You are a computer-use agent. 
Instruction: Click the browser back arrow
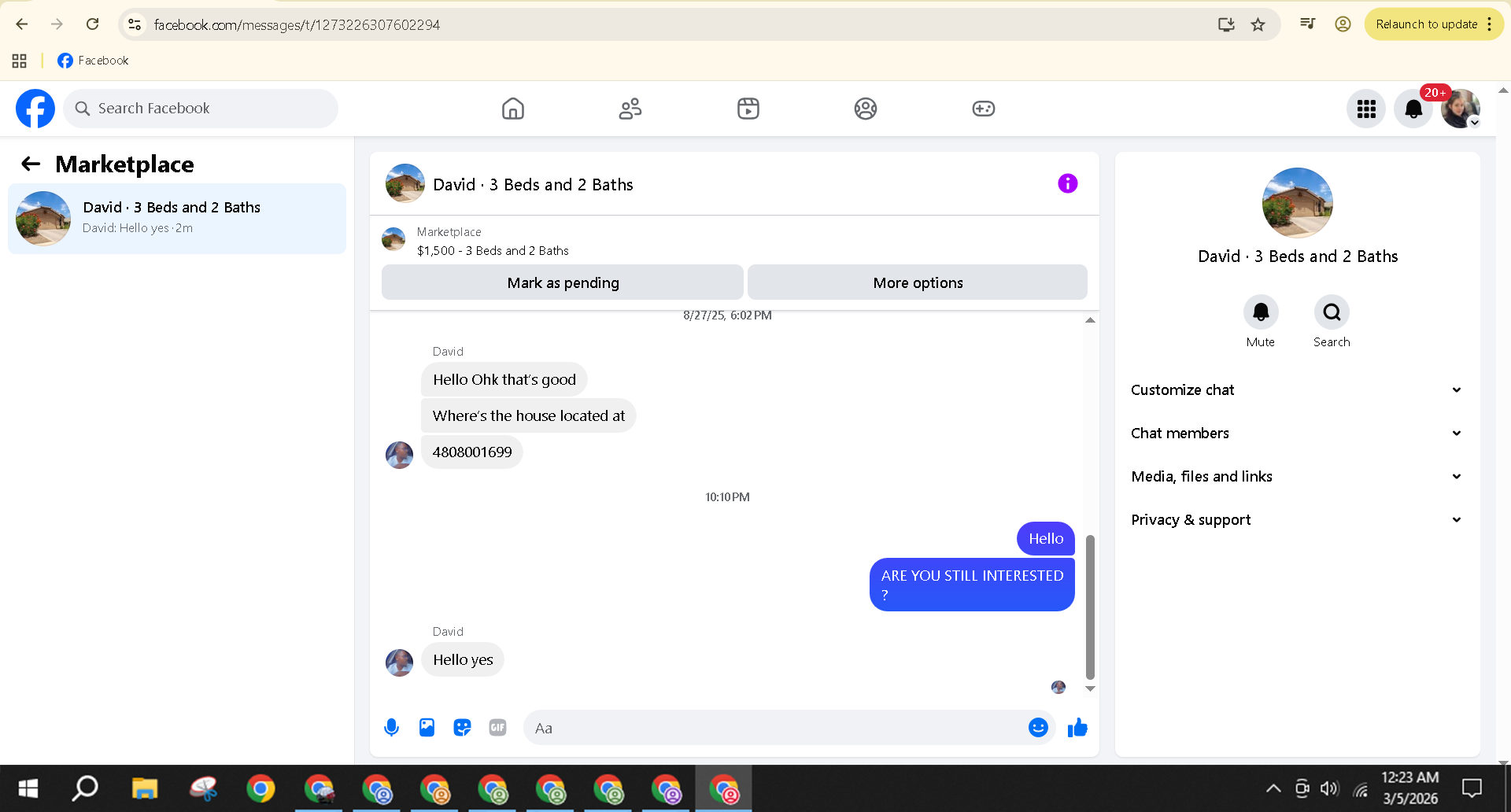(x=22, y=24)
